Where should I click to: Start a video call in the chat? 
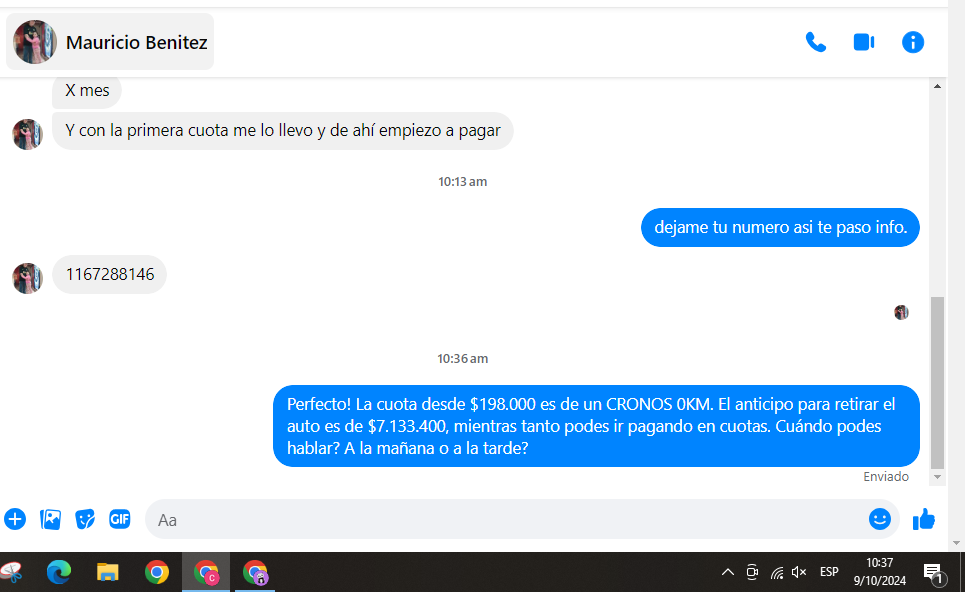[864, 42]
